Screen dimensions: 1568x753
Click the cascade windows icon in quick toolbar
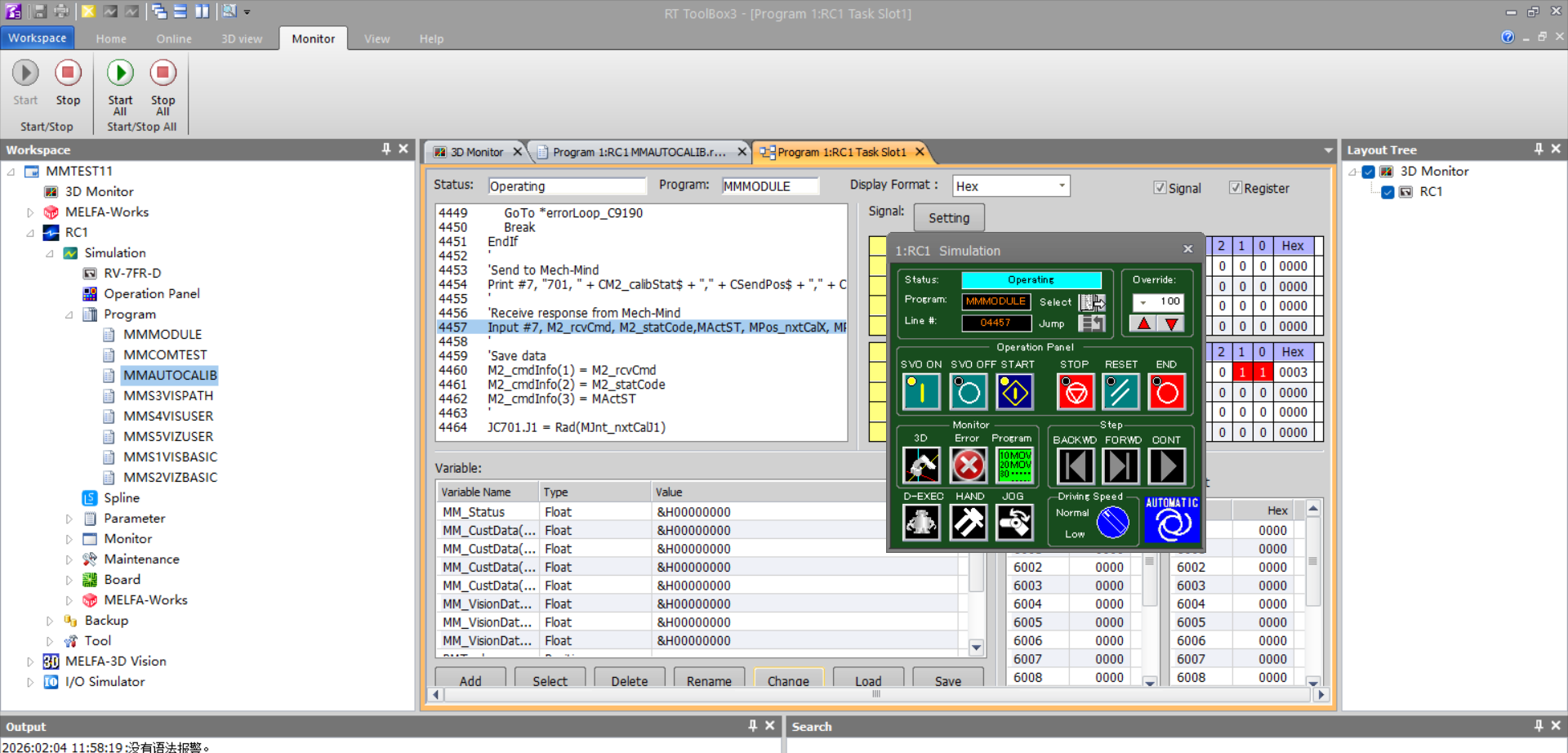pos(159,11)
